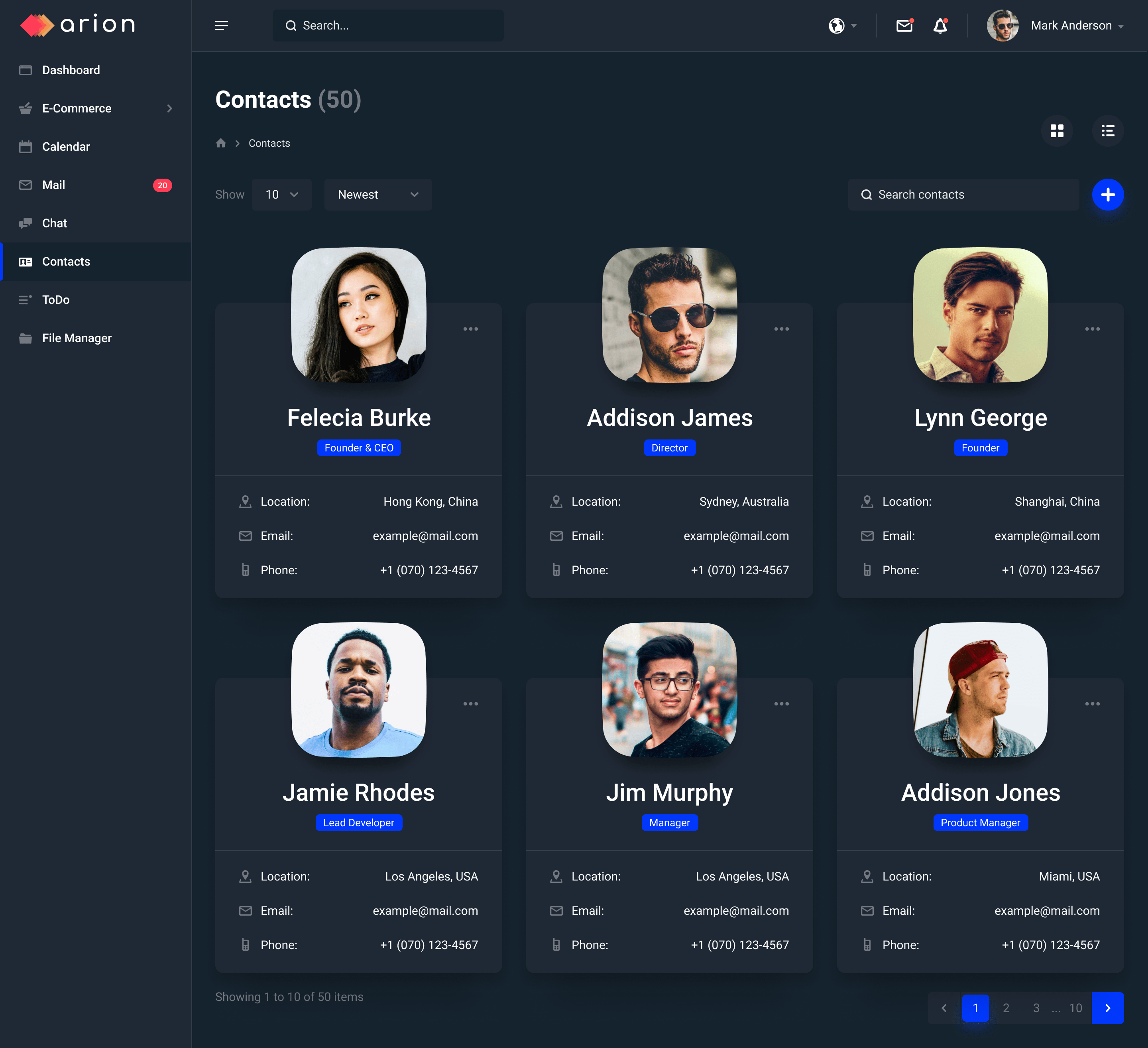
Task: Open Jim Murphy's three-dot options menu
Action: coord(781,704)
